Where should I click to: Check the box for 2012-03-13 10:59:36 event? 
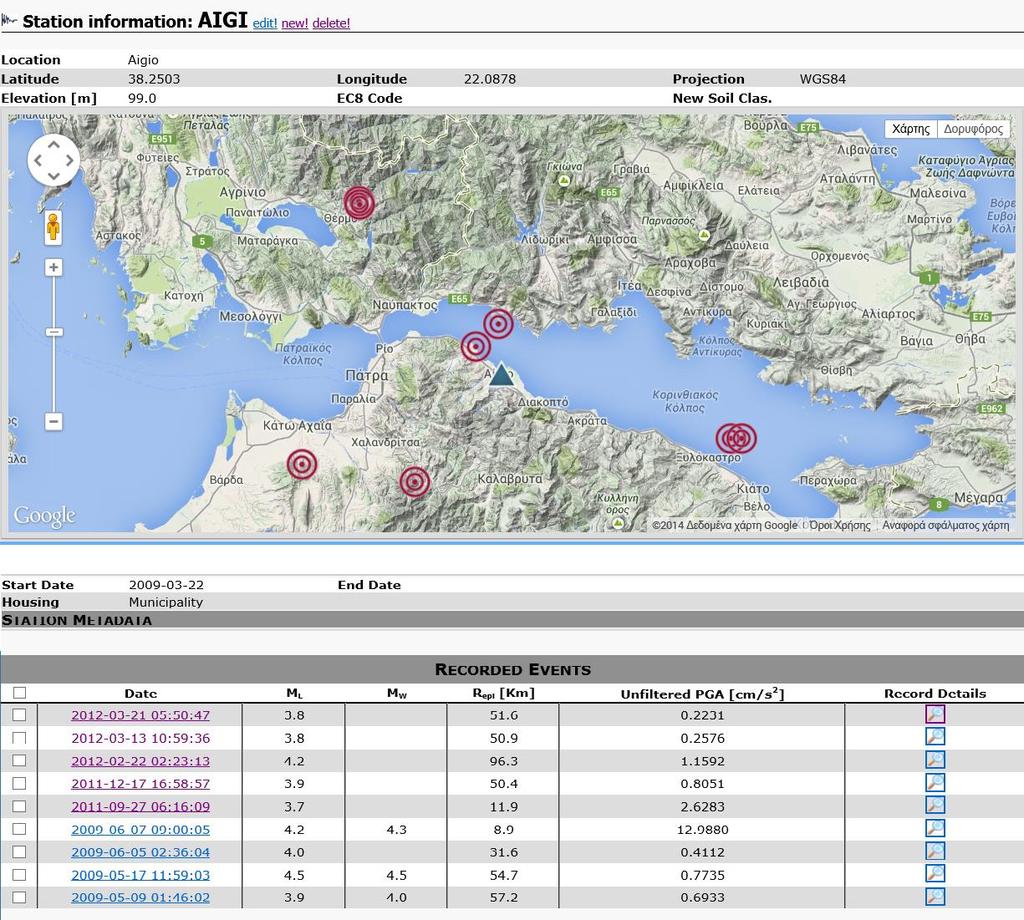pyautogui.click(x=20, y=738)
